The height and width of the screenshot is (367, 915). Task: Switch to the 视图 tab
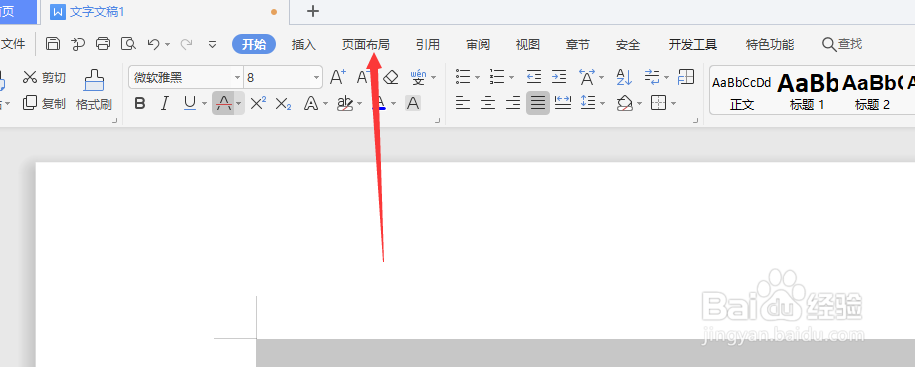tap(528, 44)
